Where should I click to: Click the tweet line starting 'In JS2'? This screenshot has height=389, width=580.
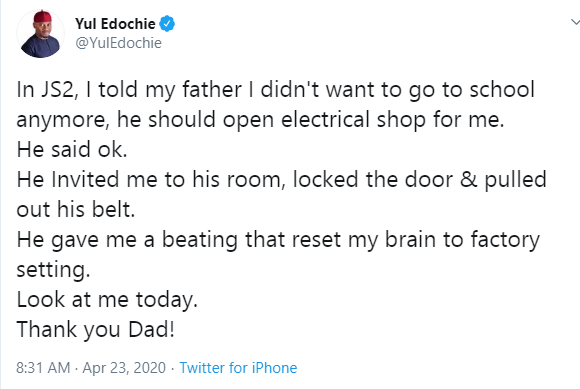[276, 90]
